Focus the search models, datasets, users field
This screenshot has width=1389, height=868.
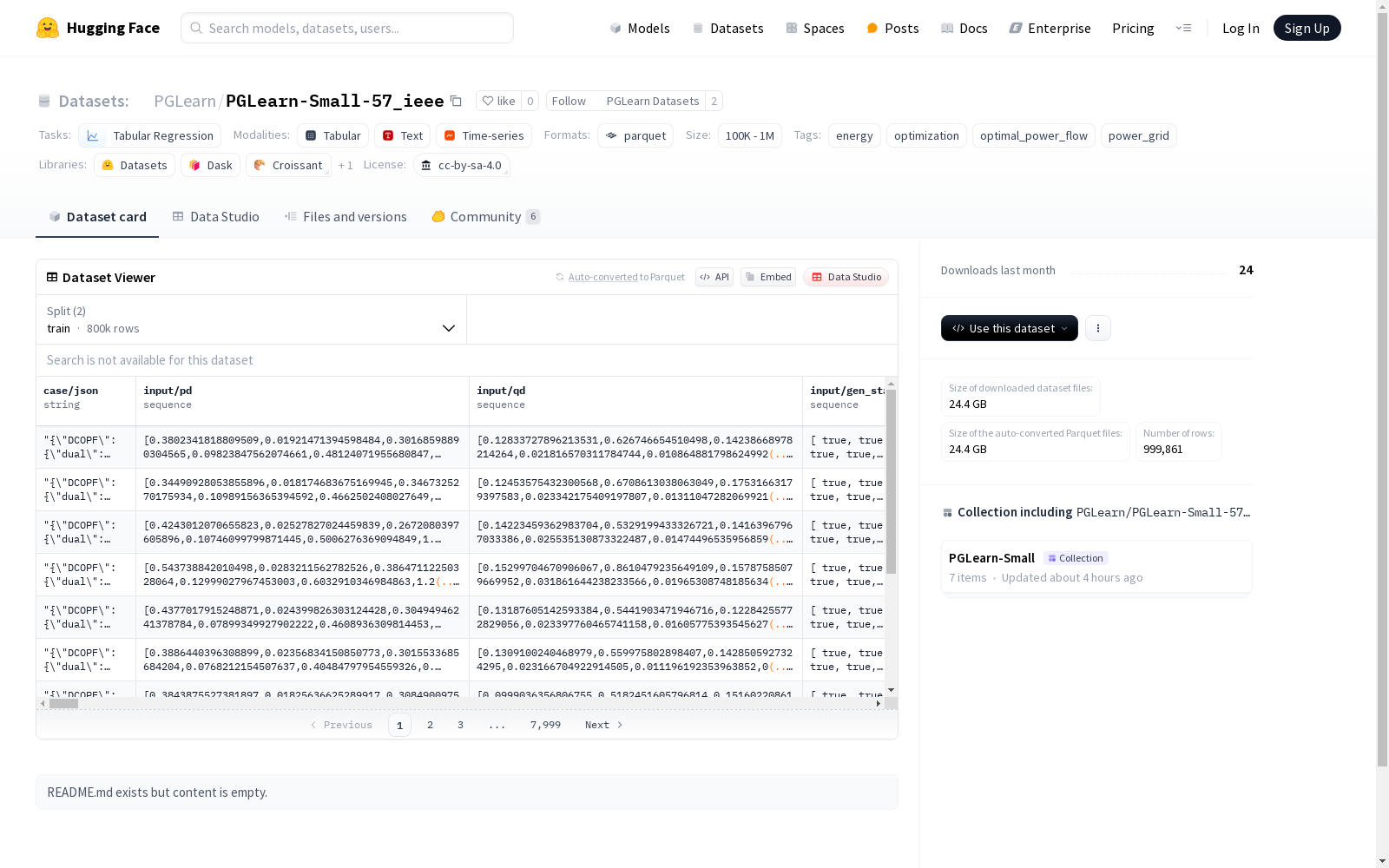347,28
